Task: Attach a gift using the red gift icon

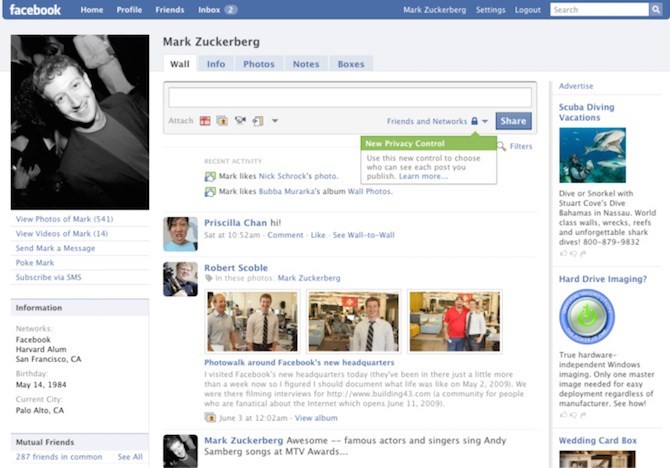Action: point(205,121)
